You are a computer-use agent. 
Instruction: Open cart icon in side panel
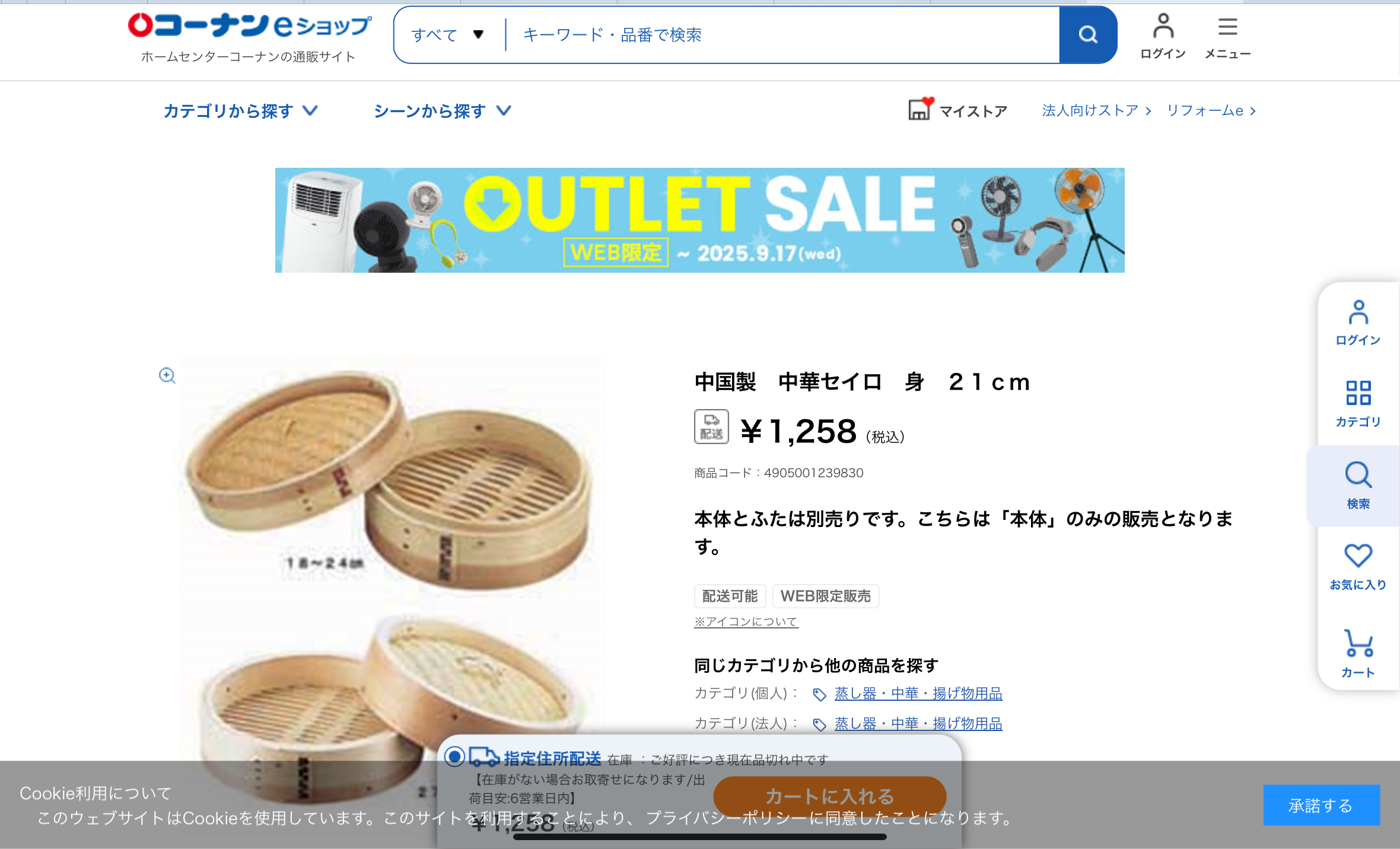[1358, 643]
